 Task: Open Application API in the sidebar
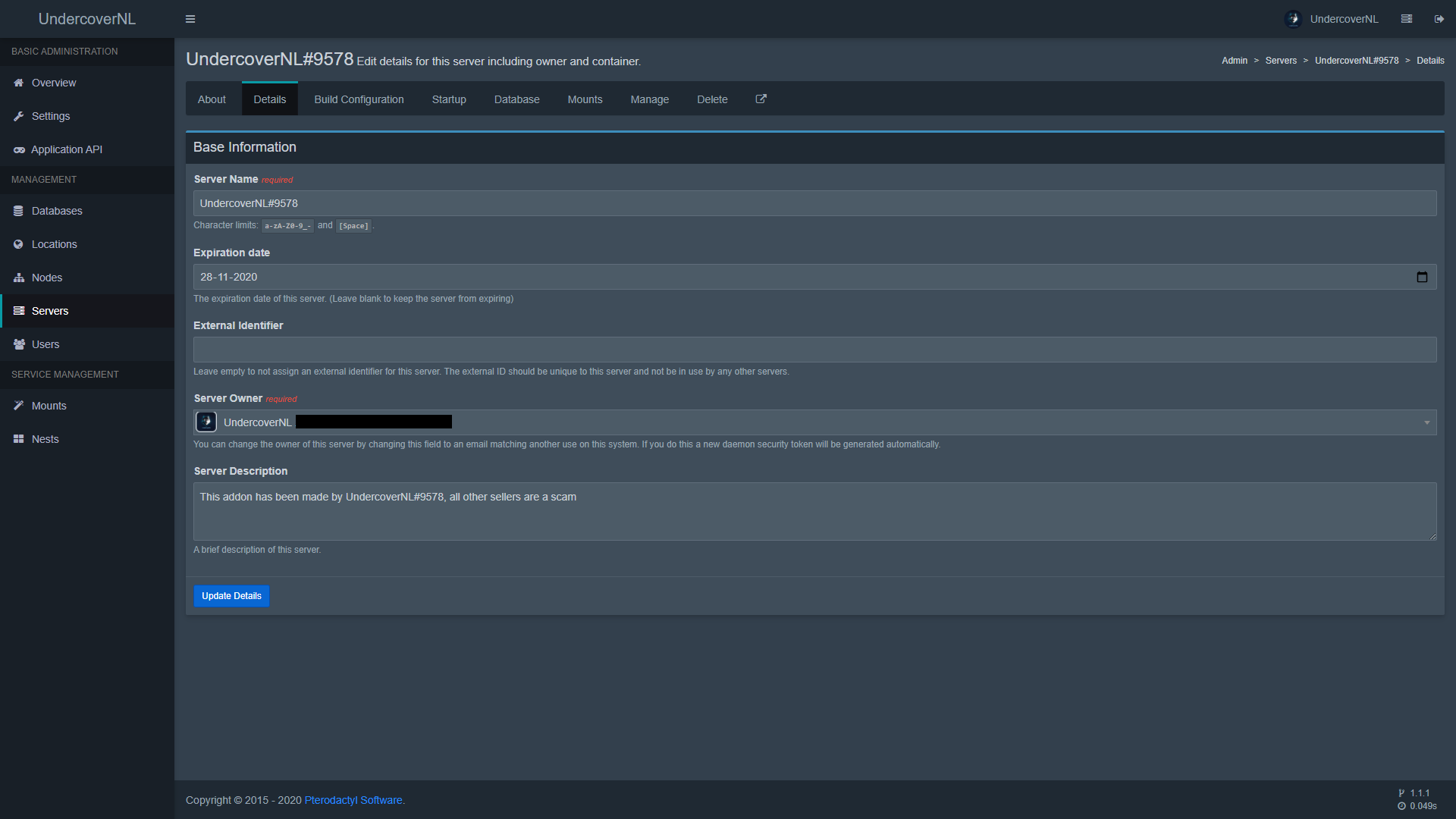(87, 149)
